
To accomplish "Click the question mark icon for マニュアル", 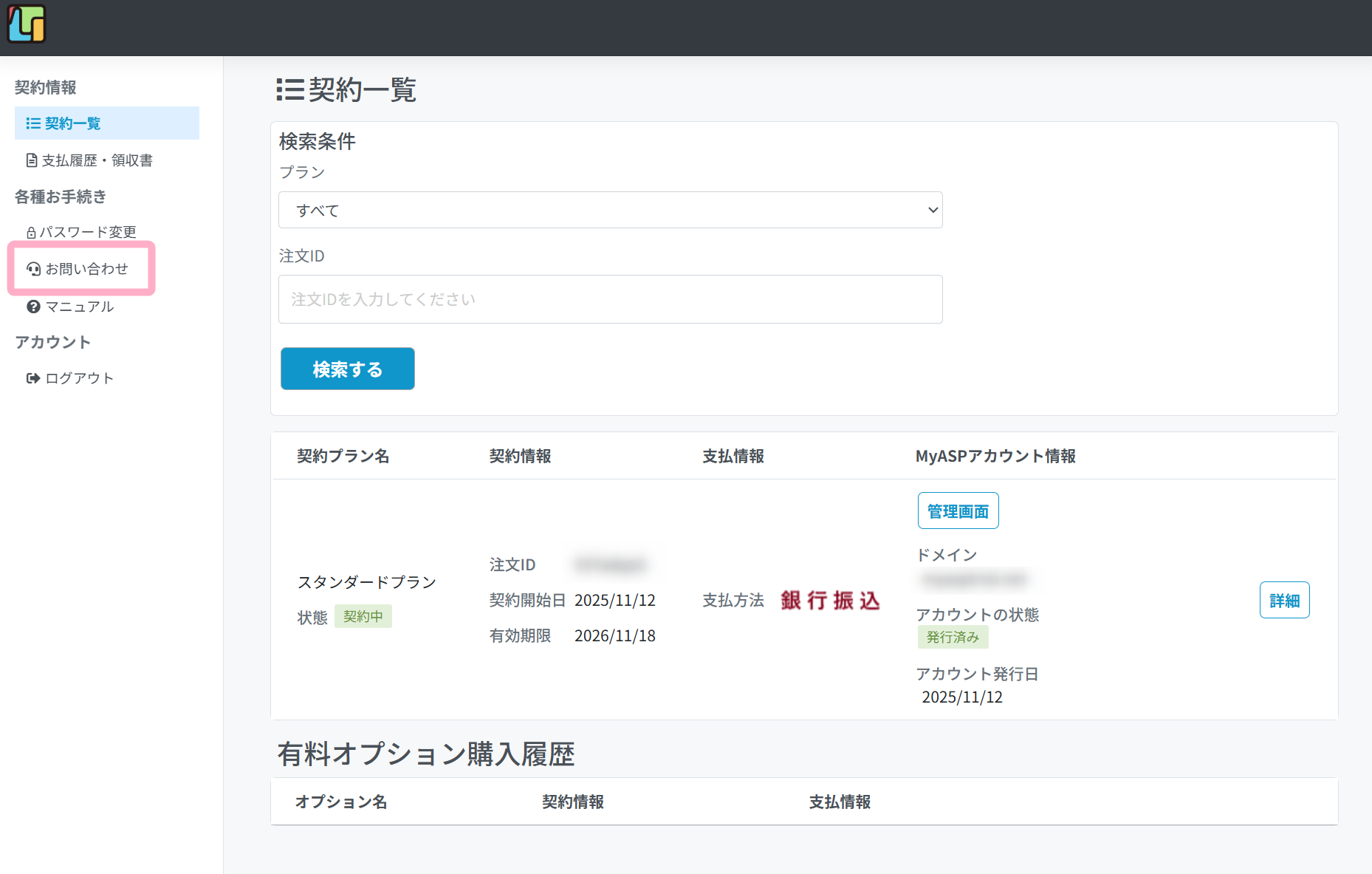I will [33, 307].
